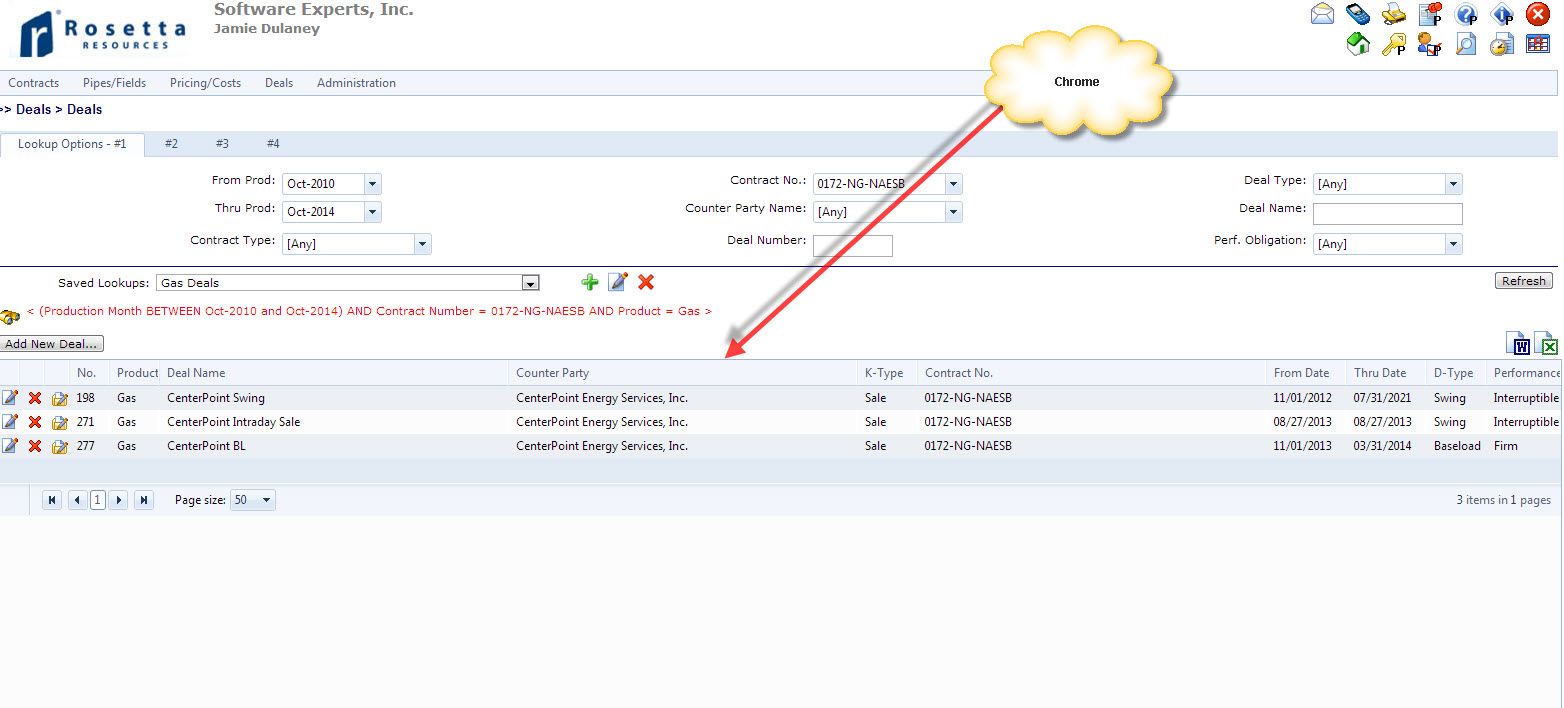Switch to lookup tab #4

[273, 144]
